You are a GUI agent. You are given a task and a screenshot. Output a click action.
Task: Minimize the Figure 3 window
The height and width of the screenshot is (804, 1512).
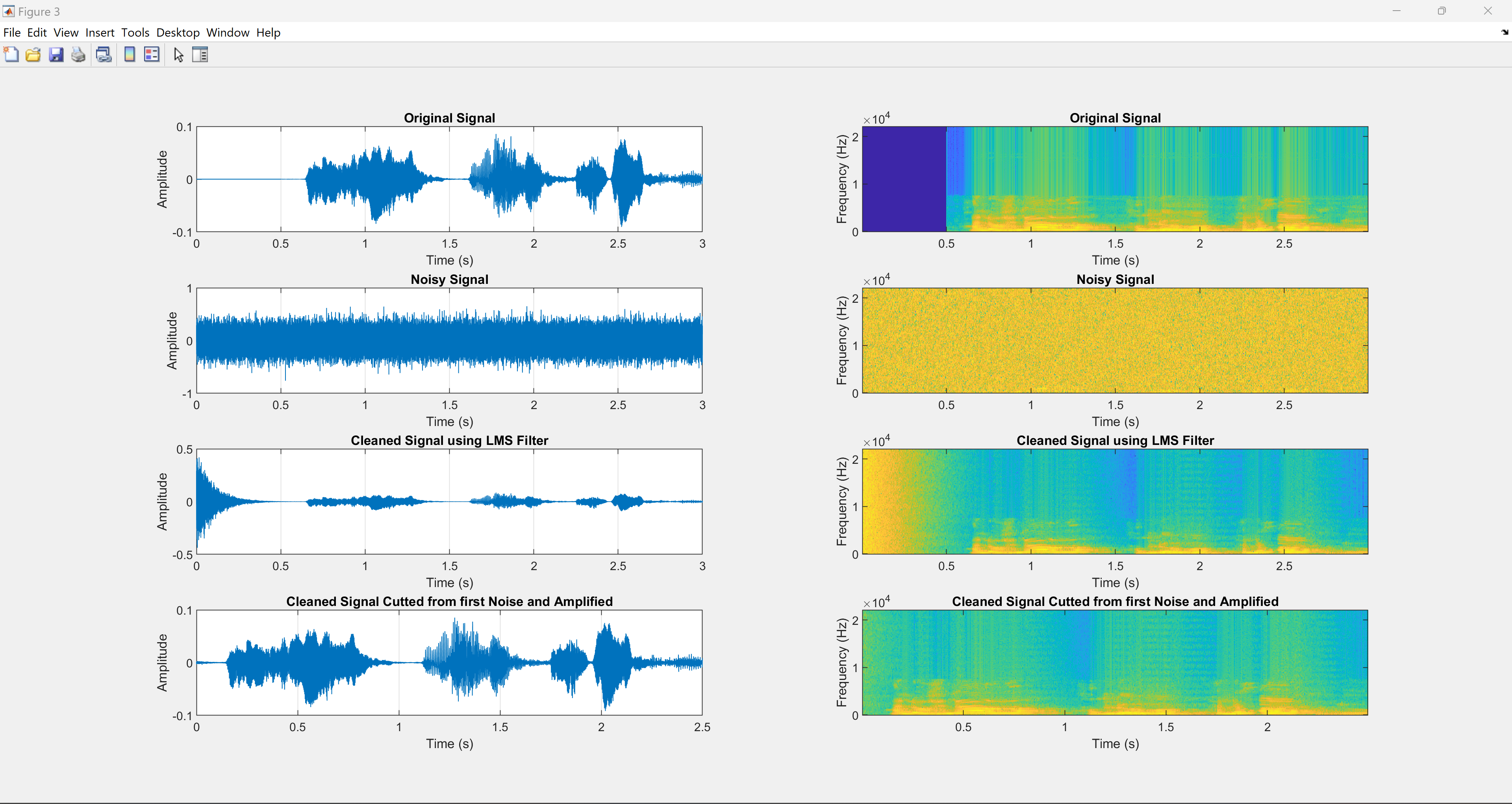coord(1396,11)
